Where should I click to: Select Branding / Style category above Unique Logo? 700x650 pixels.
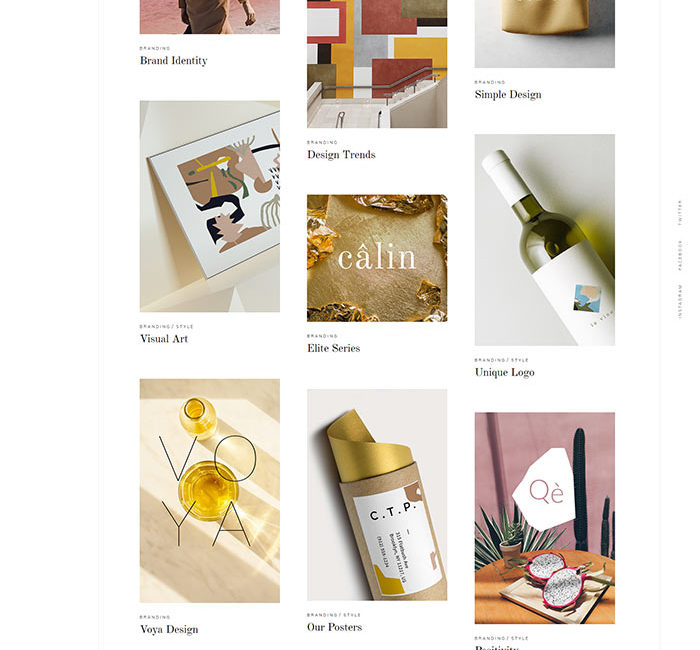click(x=501, y=360)
